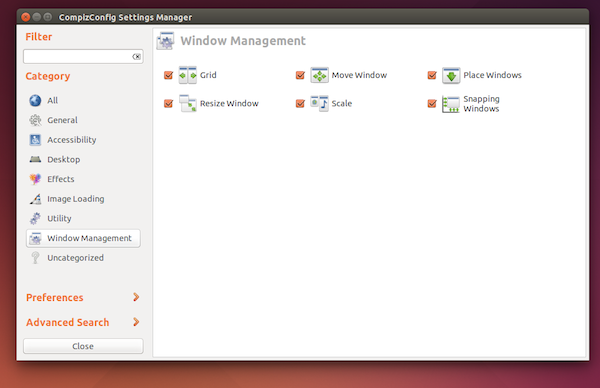Expand the Preferences section arrow
The height and width of the screenshot is (388, 600).
pos(136,297)
